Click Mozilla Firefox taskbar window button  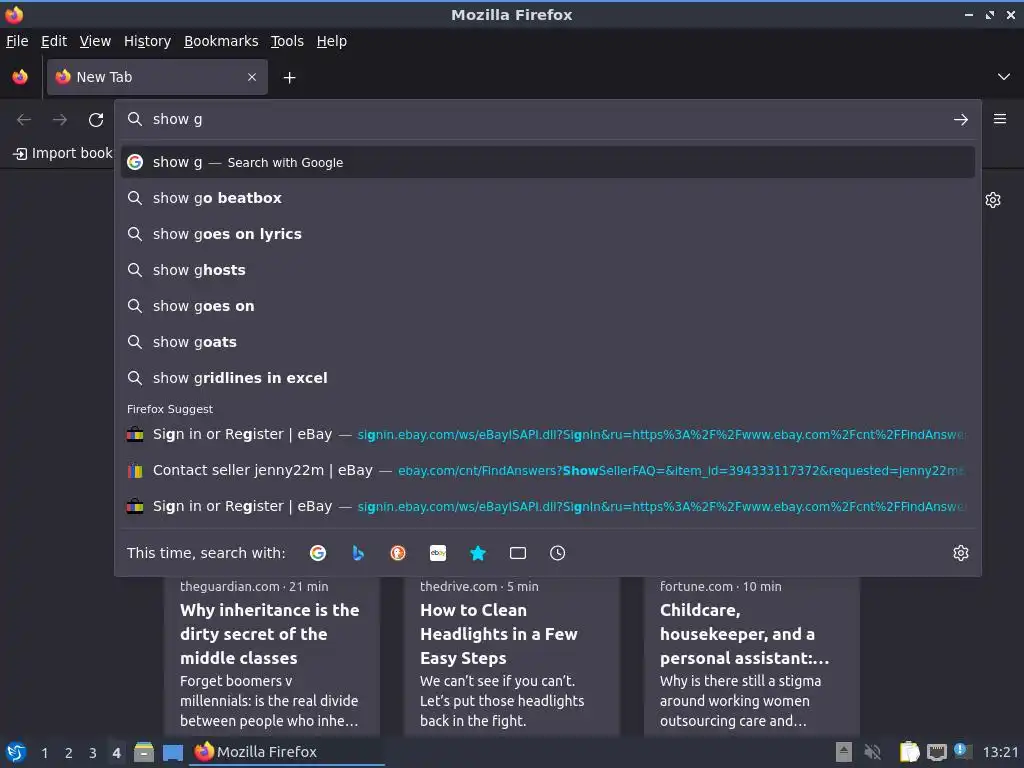(287, 752)
